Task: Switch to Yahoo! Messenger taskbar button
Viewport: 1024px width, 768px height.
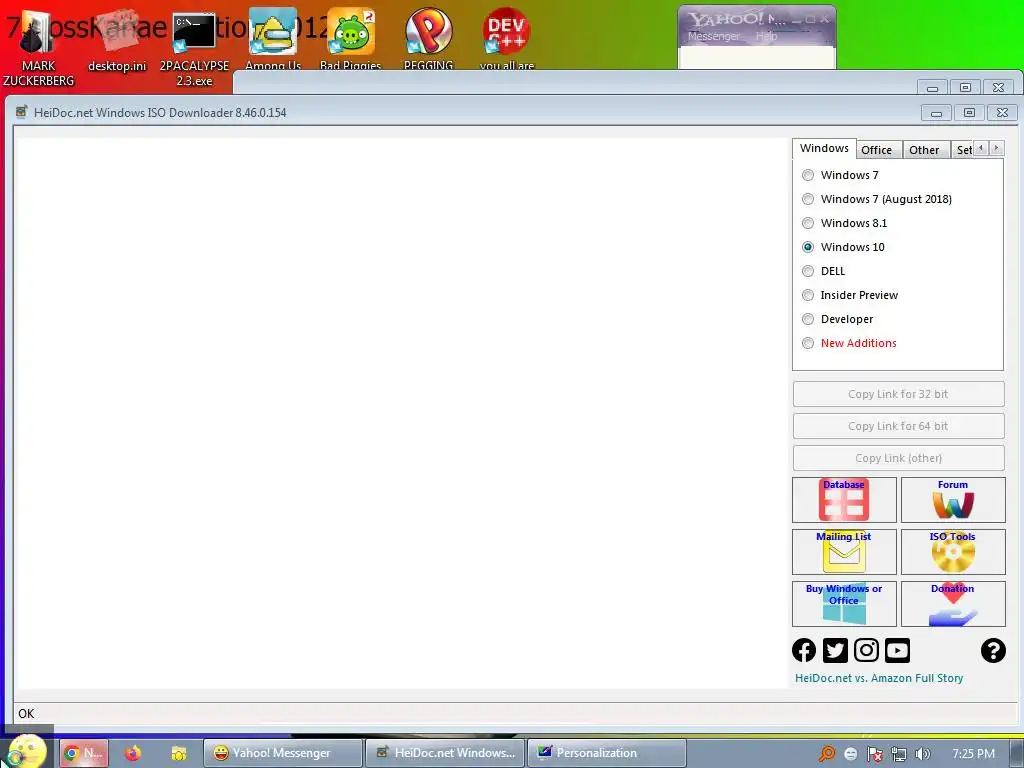Action: click(283, 753)
